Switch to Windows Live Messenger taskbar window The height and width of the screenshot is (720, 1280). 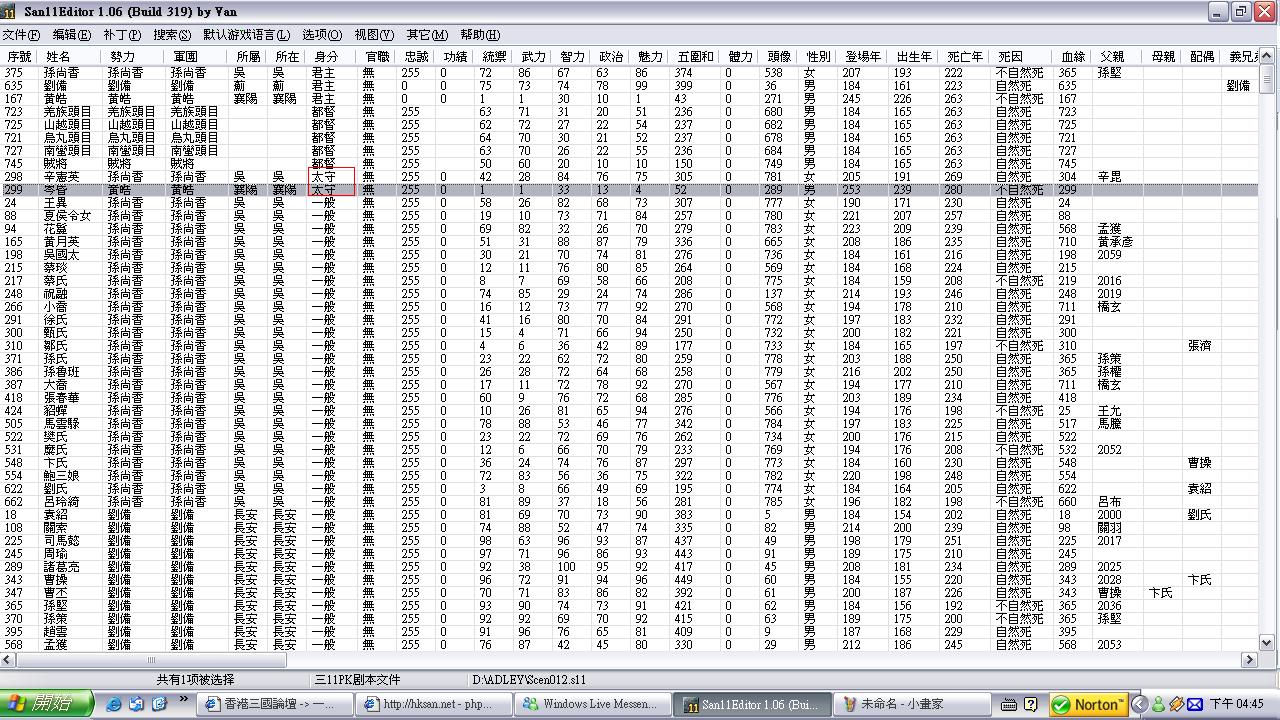point(591,704)
